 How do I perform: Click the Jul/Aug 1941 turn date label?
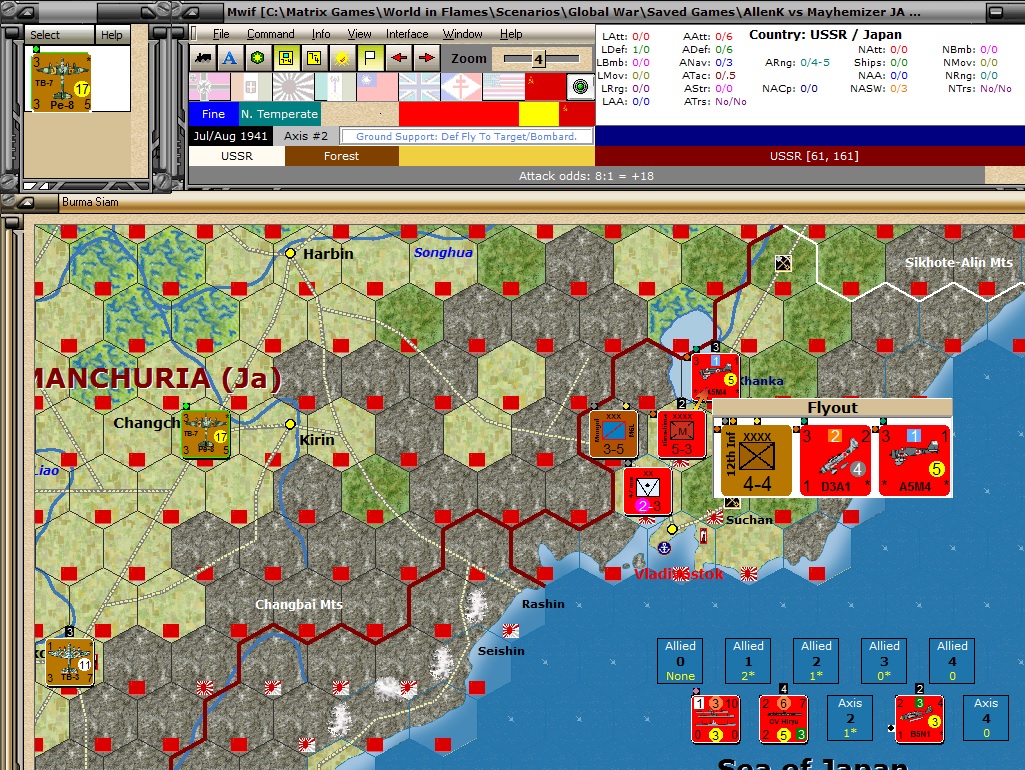click(x=230, y=136)
